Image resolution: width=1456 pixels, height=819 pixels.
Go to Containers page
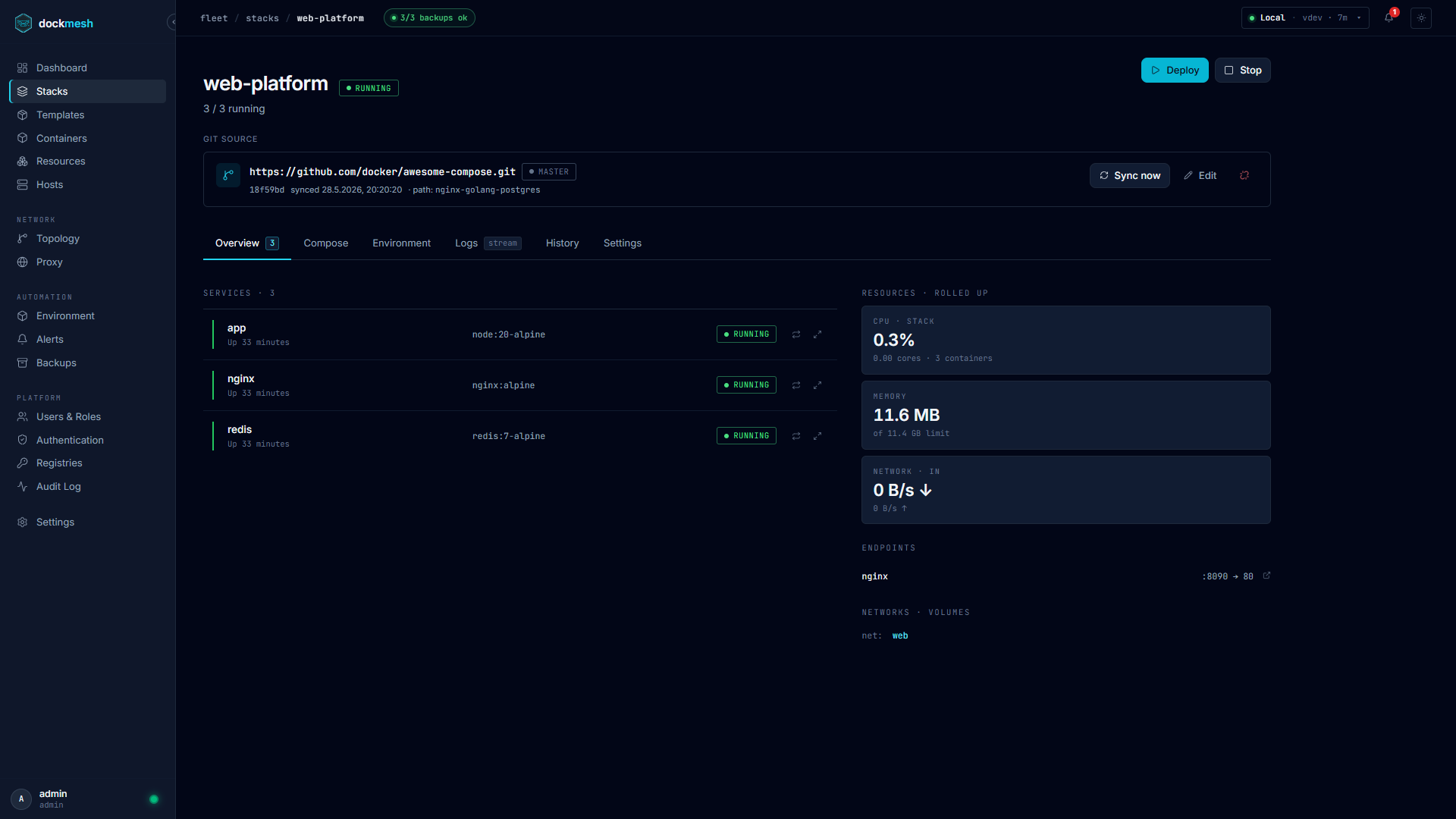pyautogui.click(x=87, y=138)
